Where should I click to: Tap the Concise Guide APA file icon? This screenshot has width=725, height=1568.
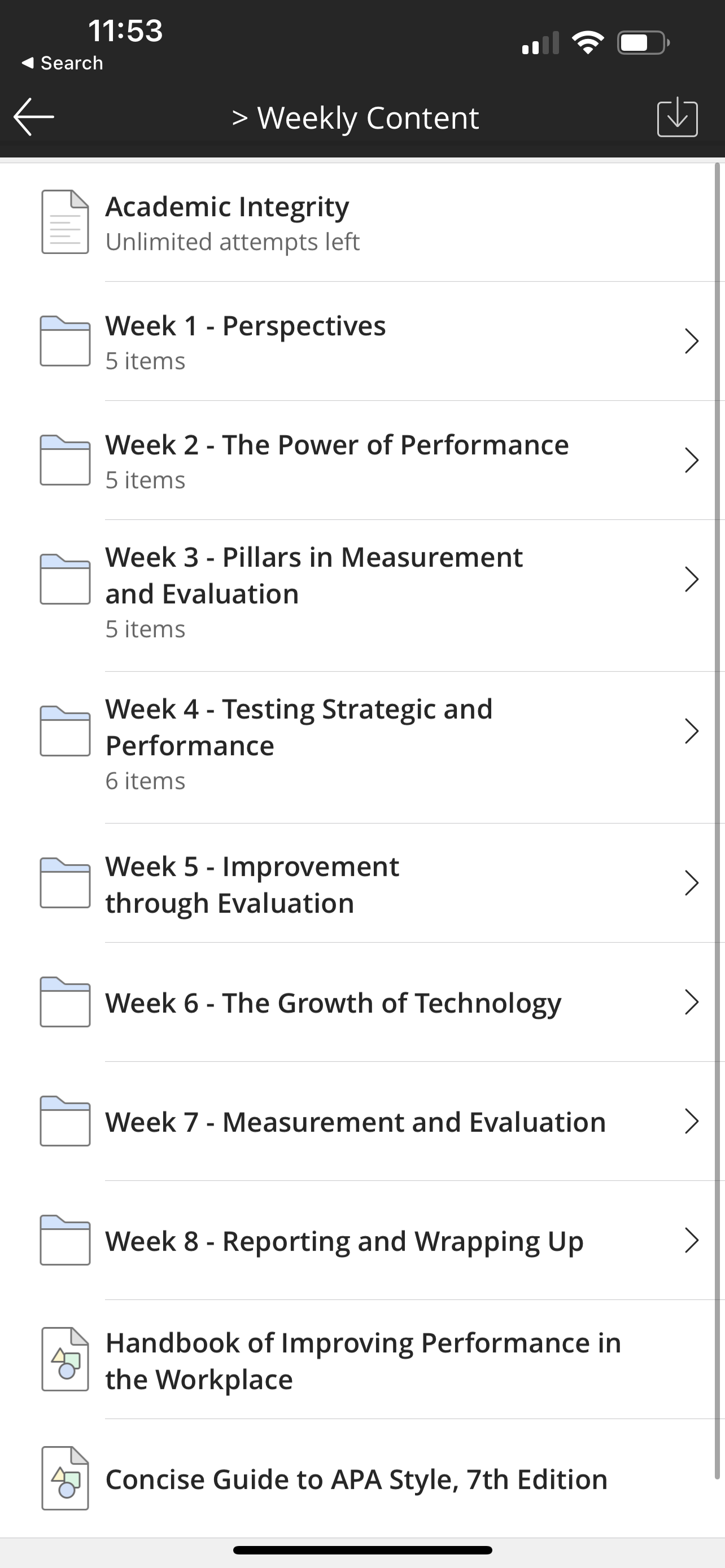[x=65, y=1478]
